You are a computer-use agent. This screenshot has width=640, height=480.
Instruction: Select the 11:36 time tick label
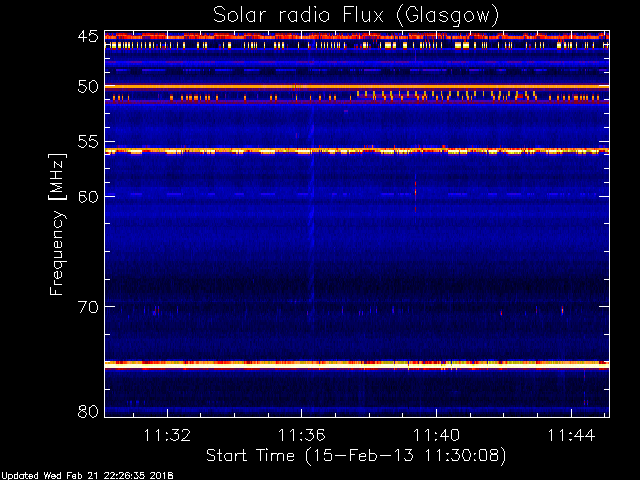[x=301, y=436]
